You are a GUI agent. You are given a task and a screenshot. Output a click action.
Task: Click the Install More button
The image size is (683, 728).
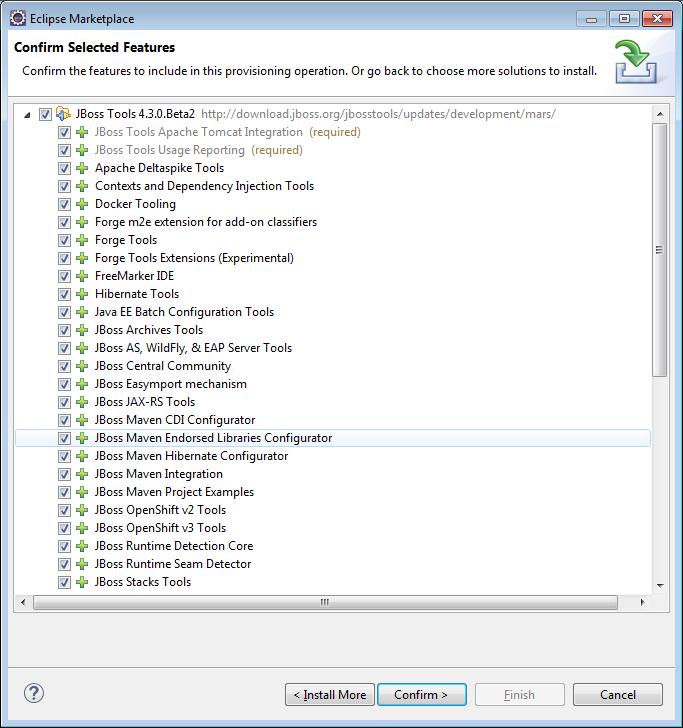[330, 695]
